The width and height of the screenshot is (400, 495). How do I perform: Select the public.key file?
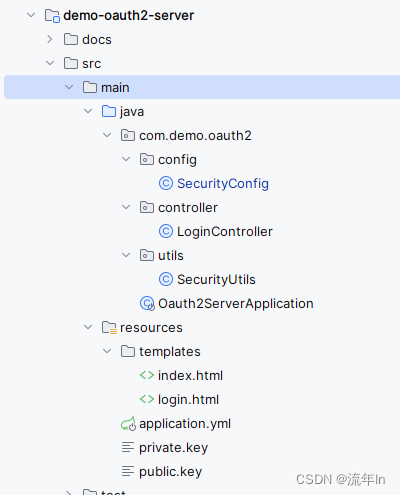point(170,472)
